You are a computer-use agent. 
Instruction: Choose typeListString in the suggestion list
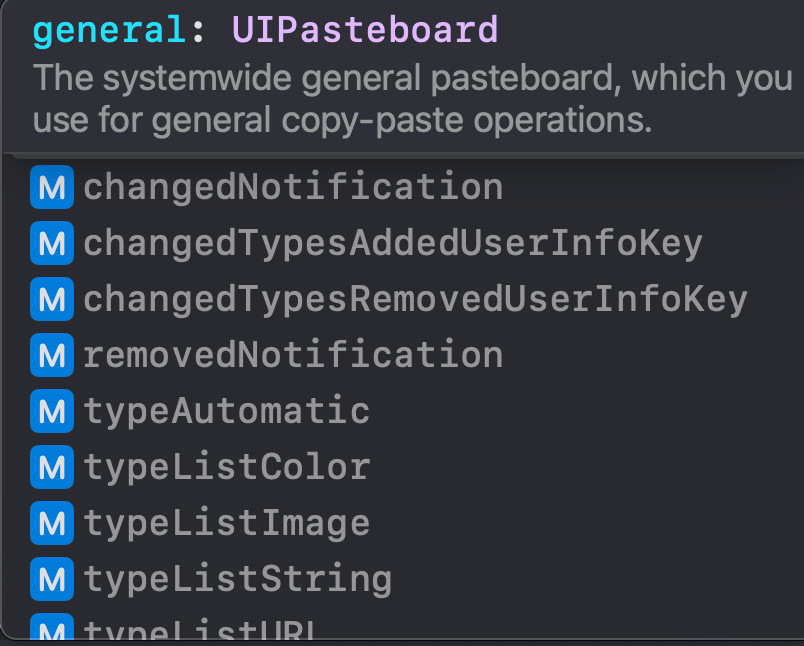point(238,579)
